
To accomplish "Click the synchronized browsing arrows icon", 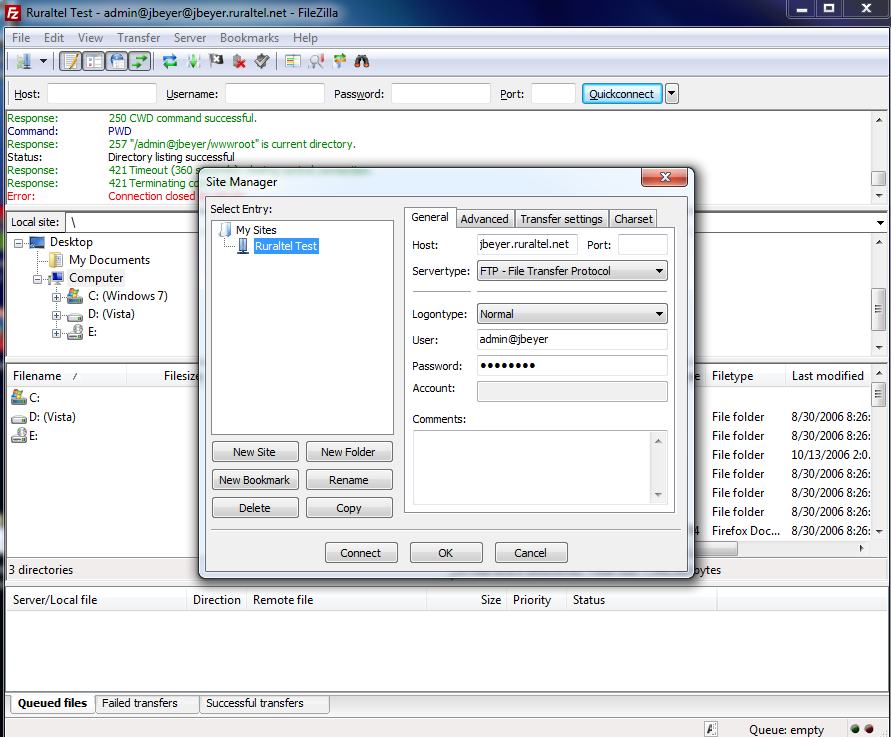I will click(x=339, y=61).
